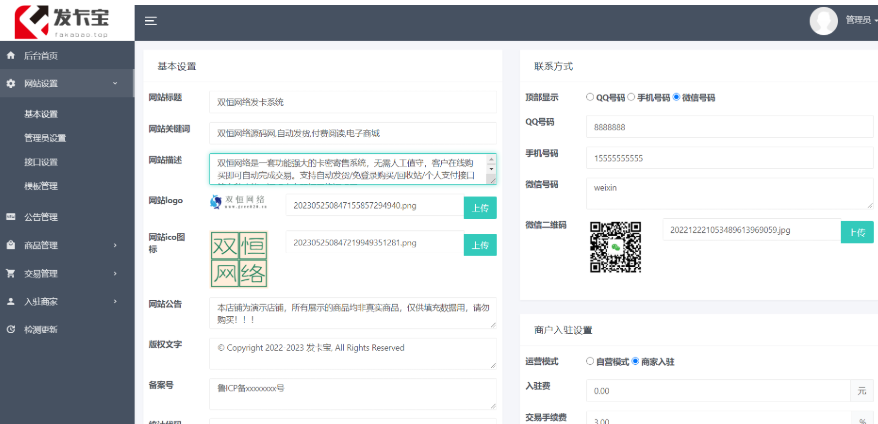This screenshot has width=878, height=424.
Task: Click the gear icon for 网站设置
Action: (10, 83)
